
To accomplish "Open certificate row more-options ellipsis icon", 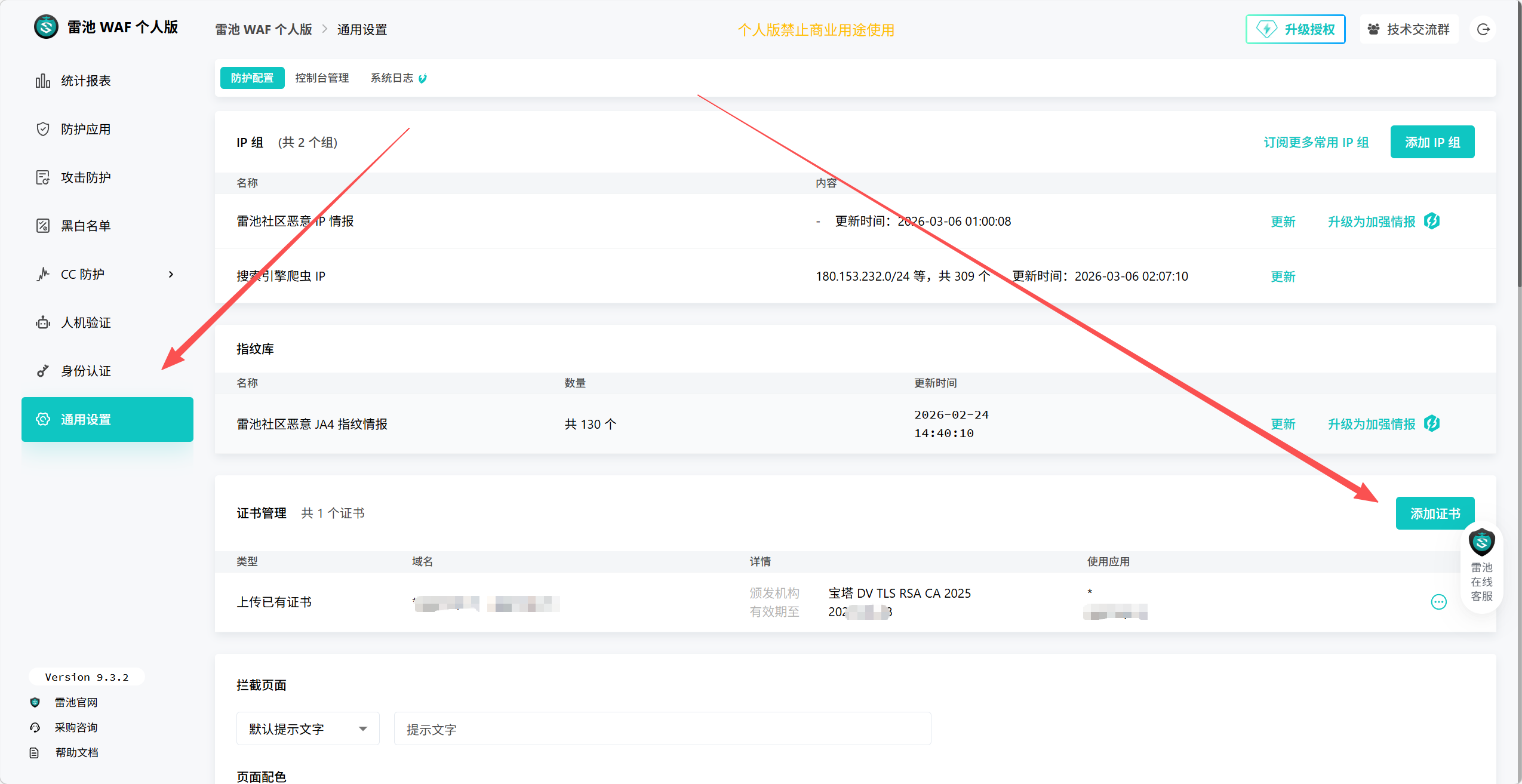I will tap(1438, 602).
